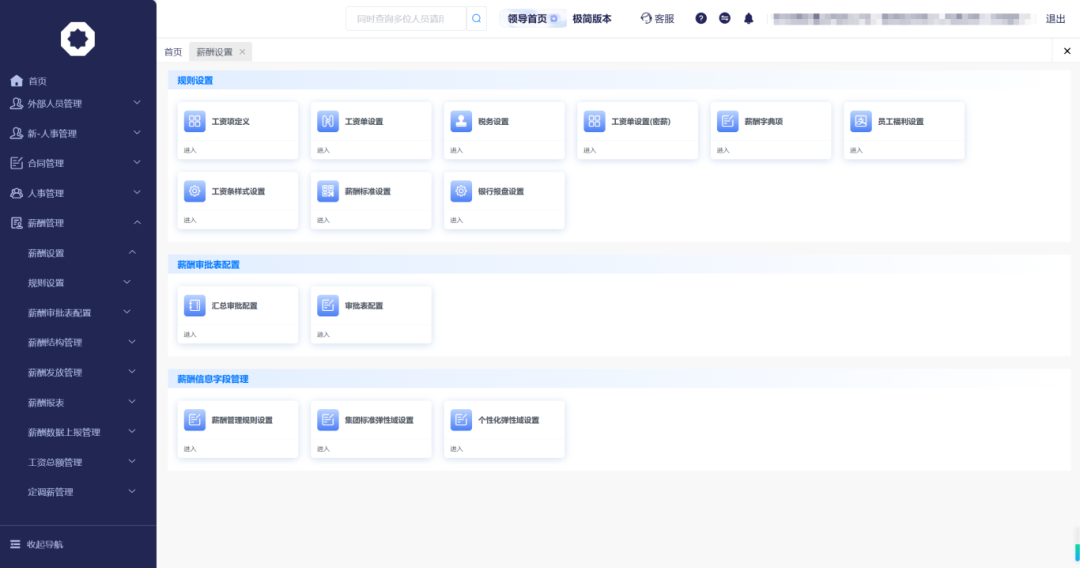The image size is (1080, 568).
Task: Click the search magnifier icon
Action: (x=477, y=18)
